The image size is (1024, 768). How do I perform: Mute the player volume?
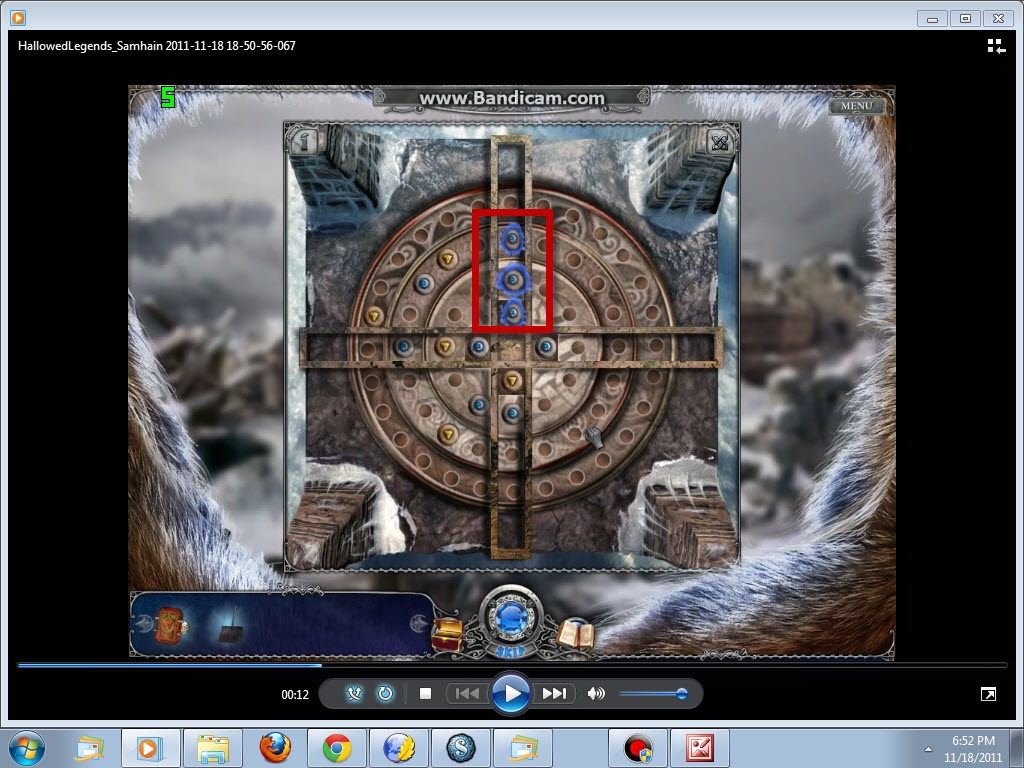[597, 694]
